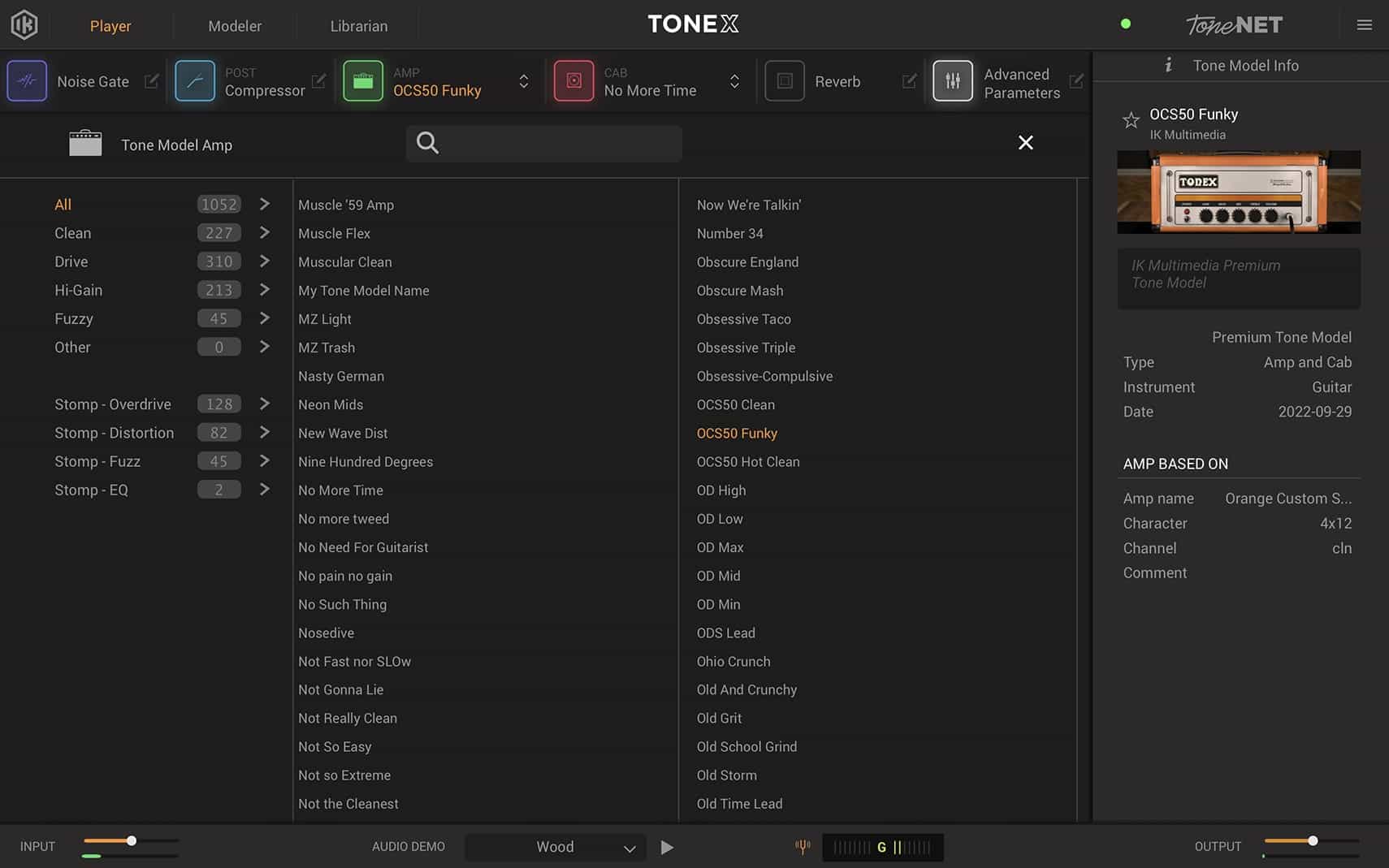Choose the Muscle '59 Amp model
Image resolution: width=1389 pixels, height=868 pixels.
[x=346, y=205]
